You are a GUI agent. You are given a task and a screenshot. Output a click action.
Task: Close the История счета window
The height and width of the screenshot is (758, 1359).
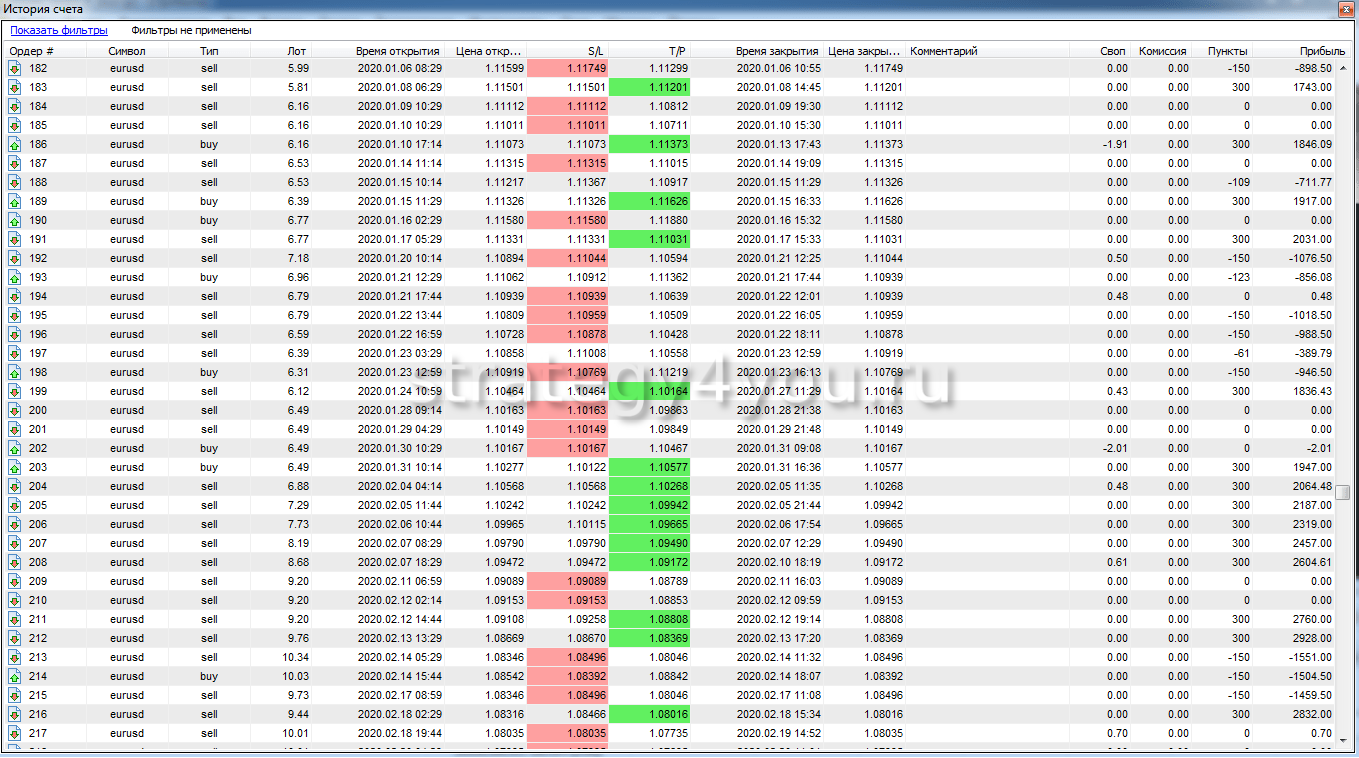point(1342,10)
